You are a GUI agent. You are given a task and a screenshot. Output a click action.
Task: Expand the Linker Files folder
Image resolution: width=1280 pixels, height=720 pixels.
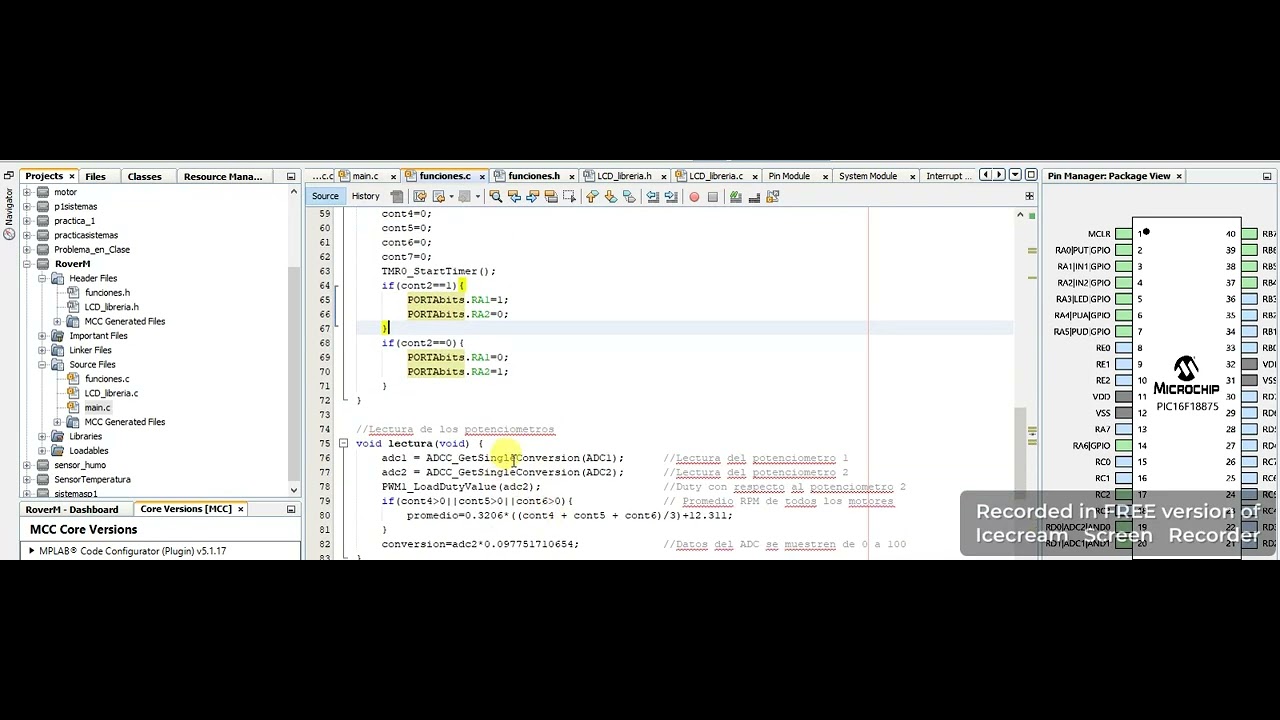pyautogui.click(x=43, y=350)
